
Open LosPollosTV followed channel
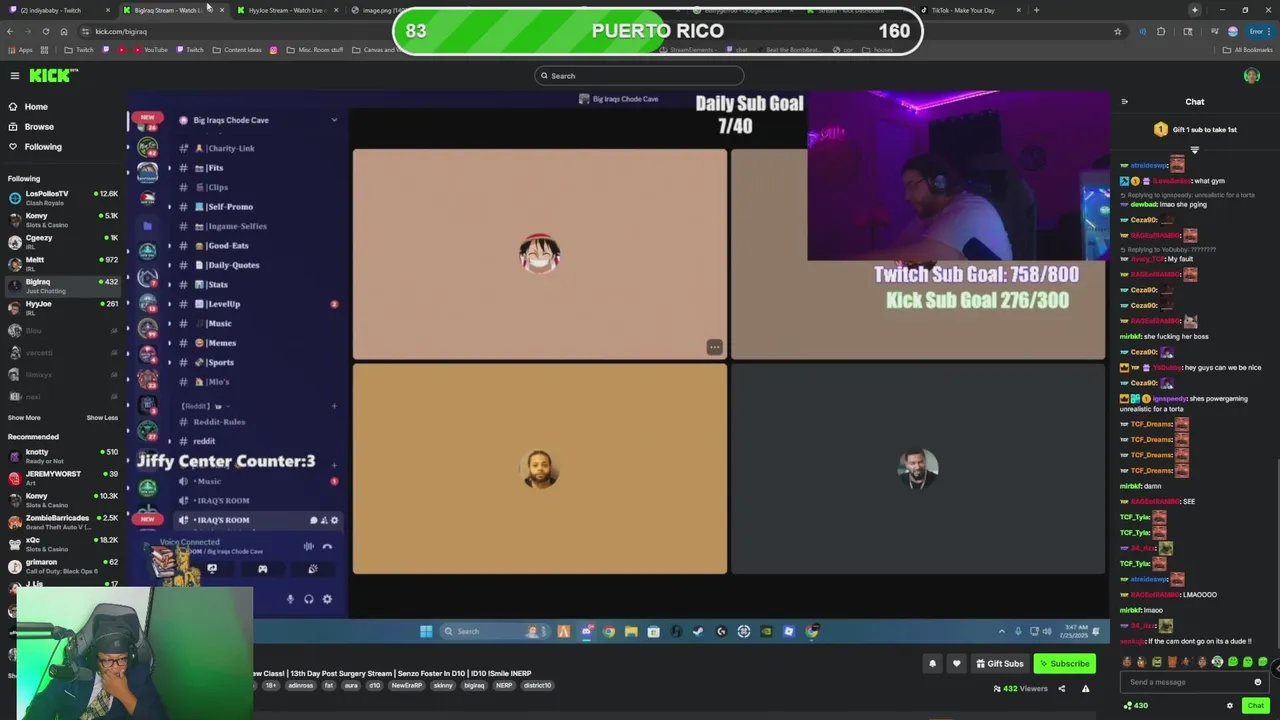63,197
